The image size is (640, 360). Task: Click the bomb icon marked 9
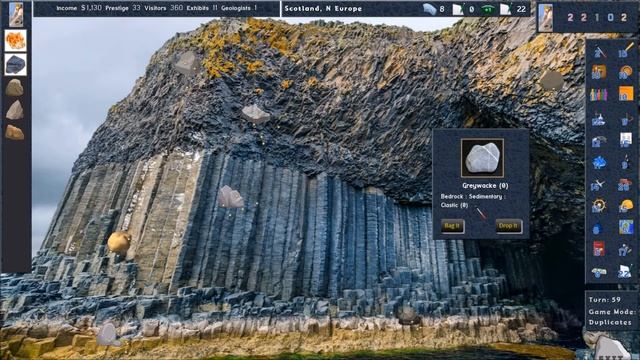[625, 162]
